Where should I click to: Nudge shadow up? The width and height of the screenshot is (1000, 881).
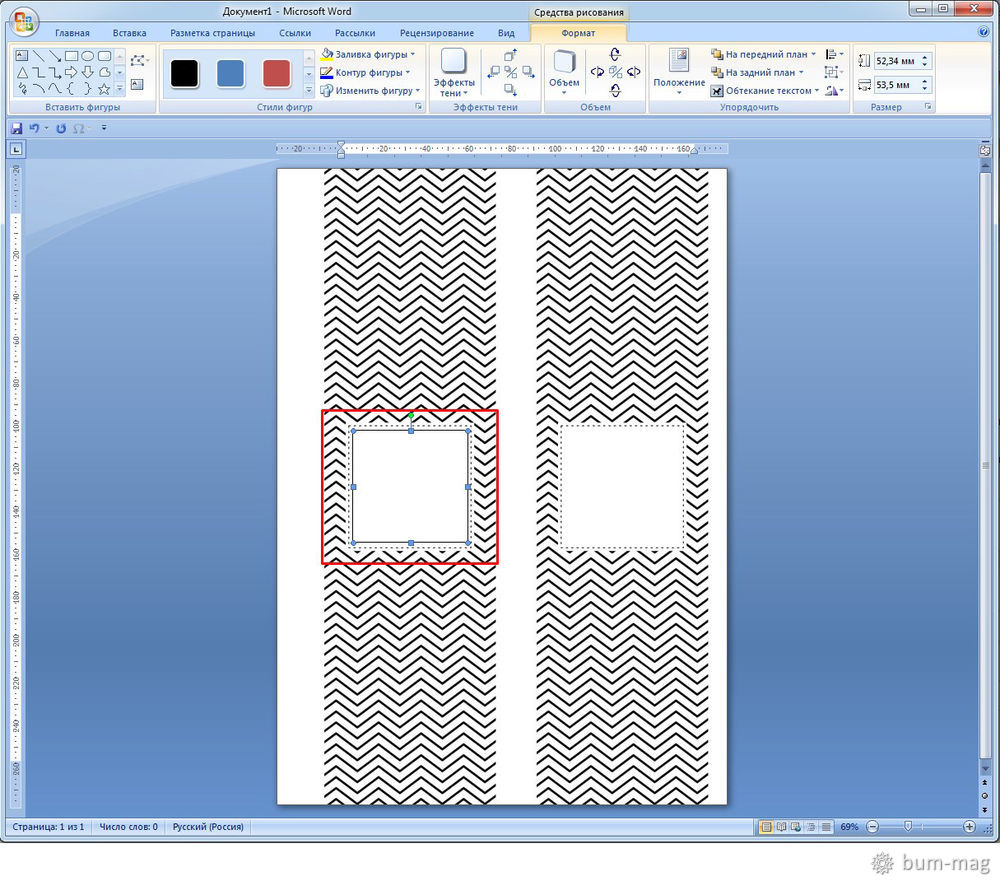[x=511, y=56]
